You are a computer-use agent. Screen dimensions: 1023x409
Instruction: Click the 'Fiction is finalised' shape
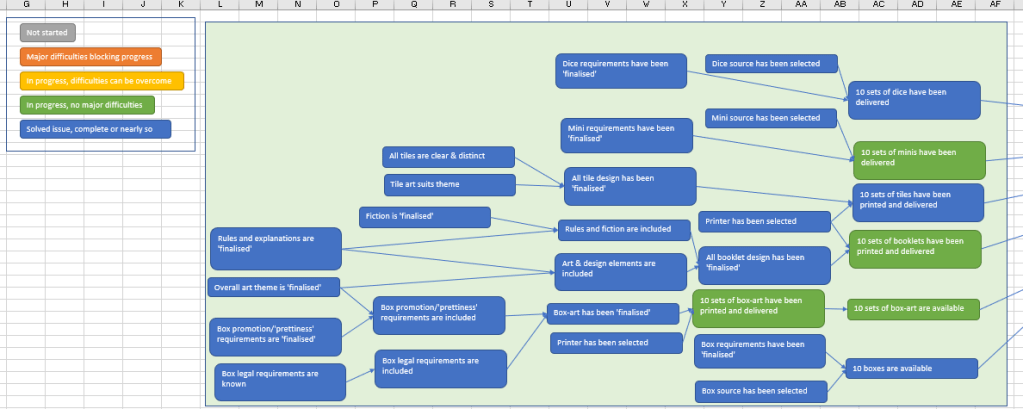[x=424, y=217]
